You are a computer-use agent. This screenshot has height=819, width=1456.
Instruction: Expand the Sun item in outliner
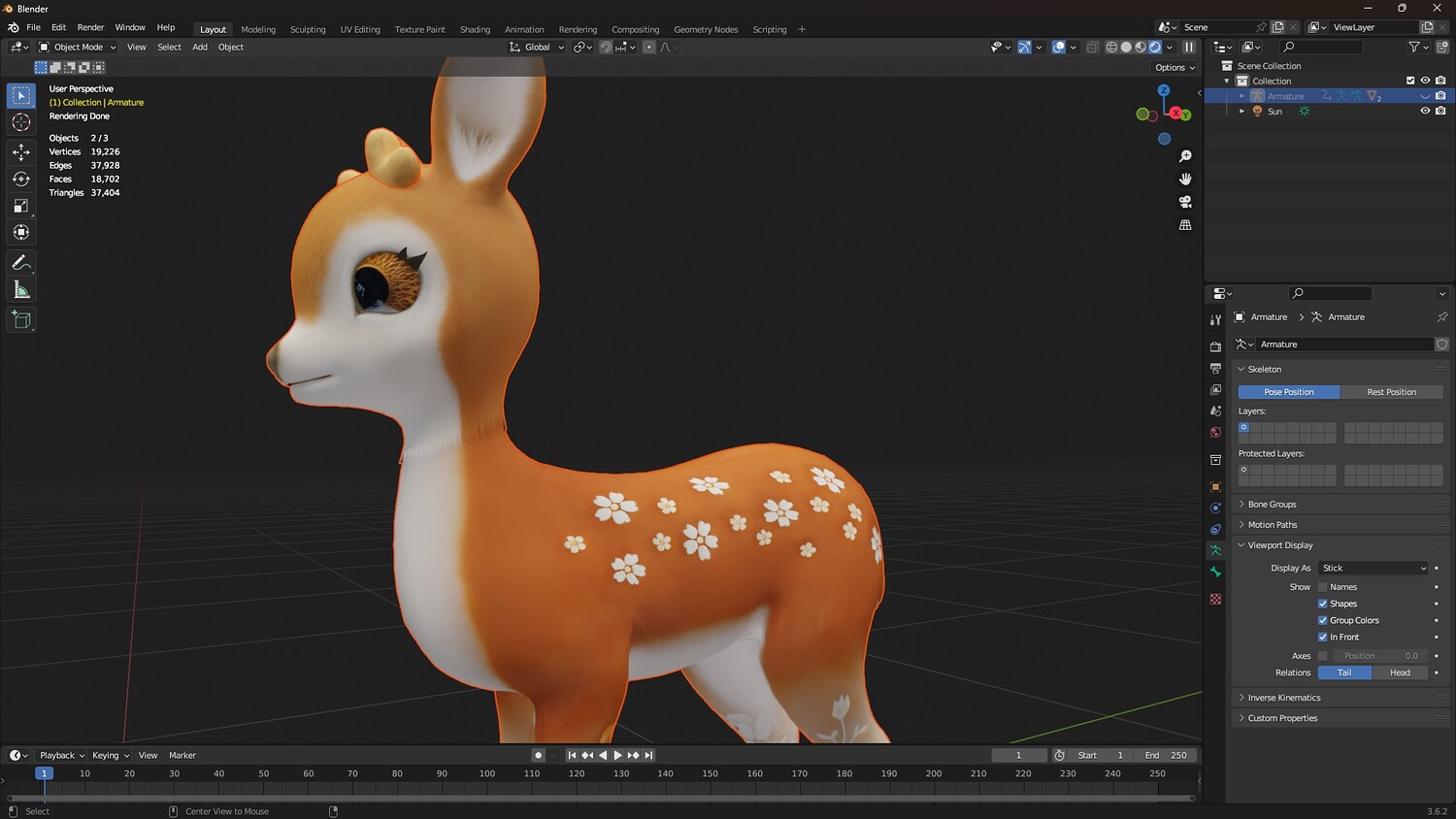pos(1241,111)
